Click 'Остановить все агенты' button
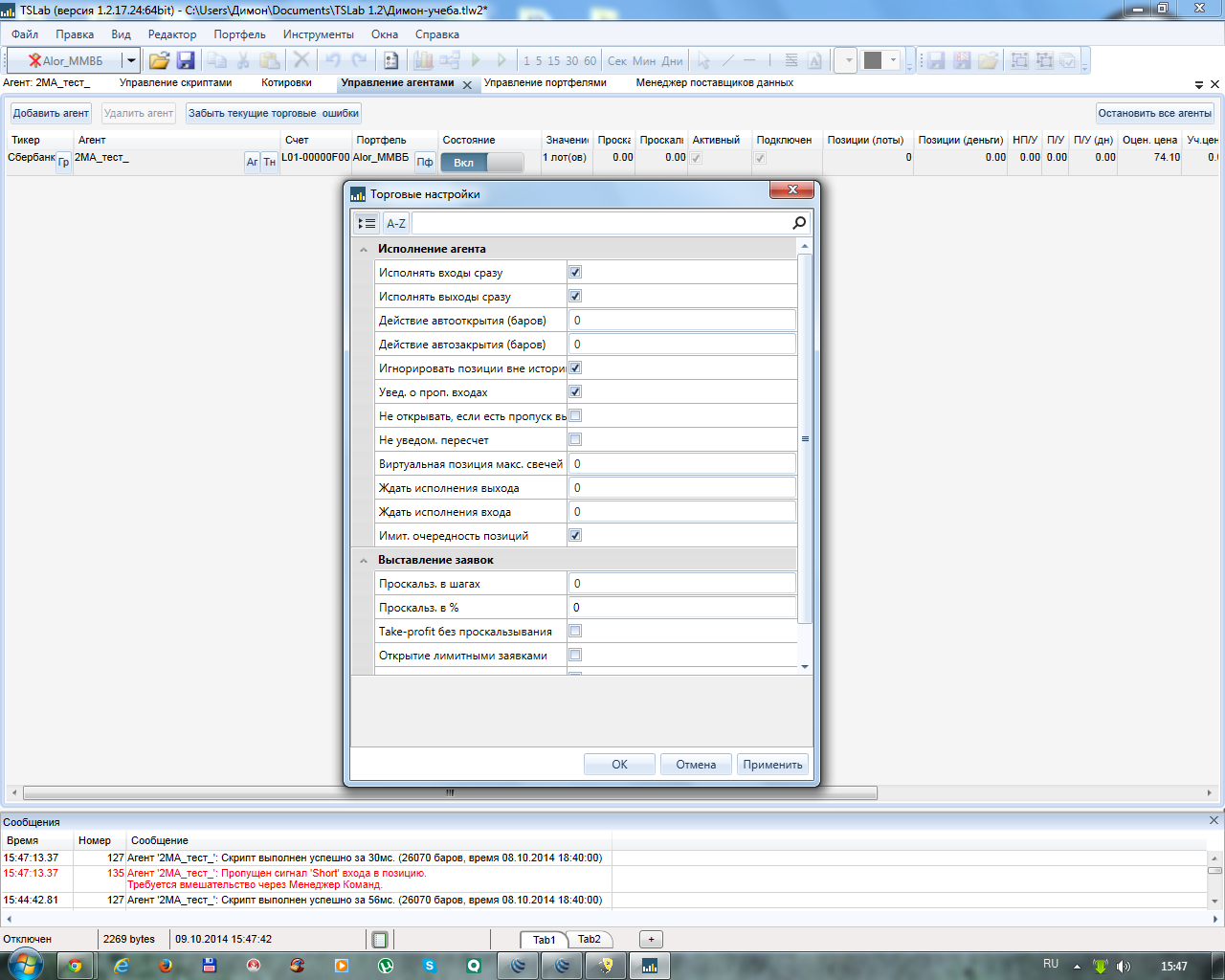Image resolution: width=1225 pixels, height=980 pixels. click(1154, 113)
